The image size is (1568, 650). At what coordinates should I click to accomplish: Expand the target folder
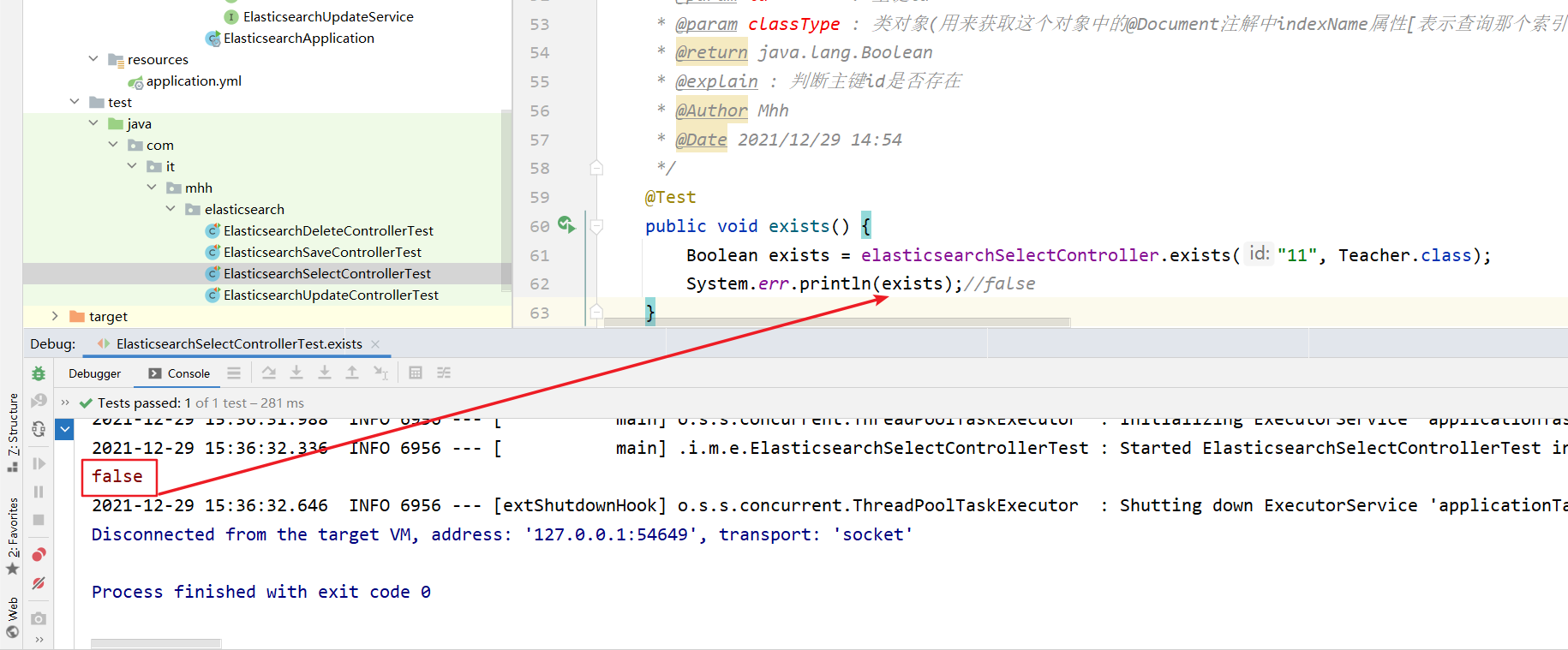click(x=55, y=316)
